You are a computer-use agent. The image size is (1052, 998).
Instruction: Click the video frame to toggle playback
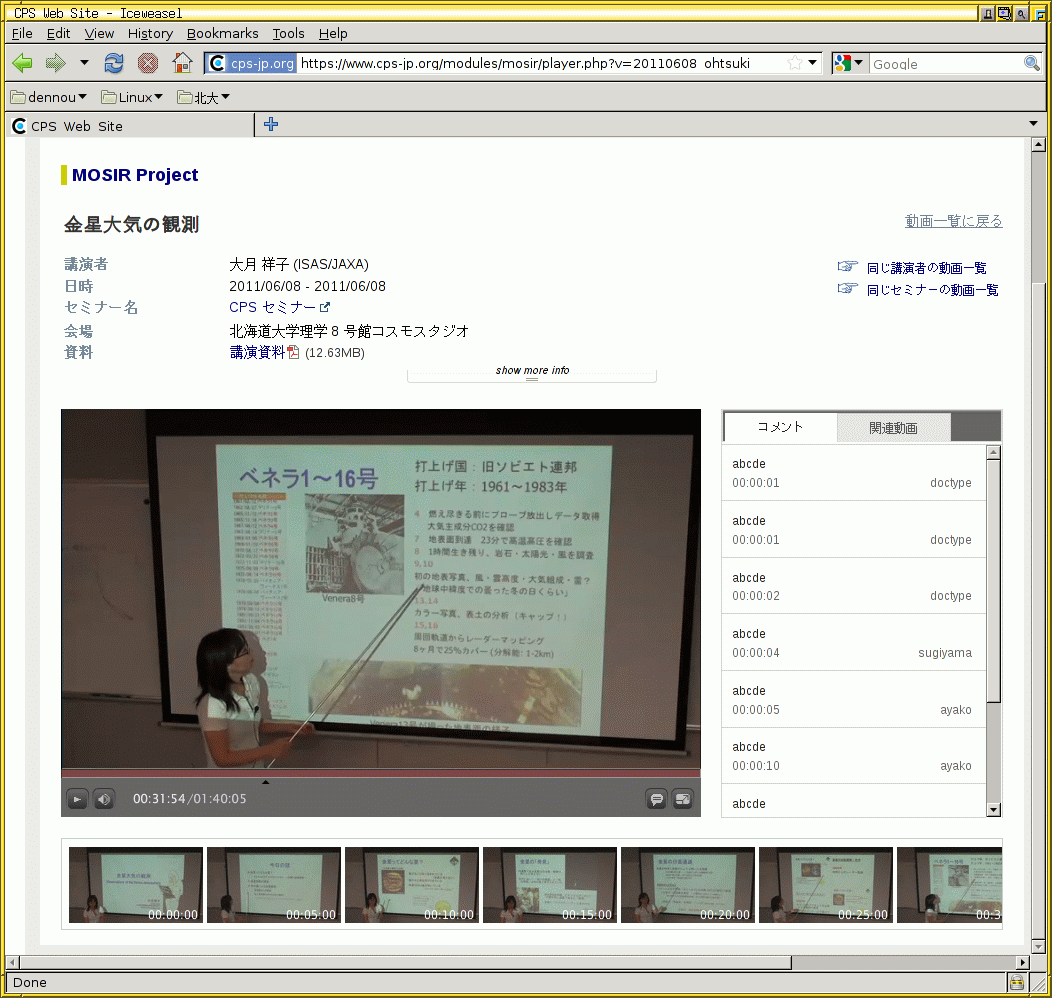tap(380, 589)
